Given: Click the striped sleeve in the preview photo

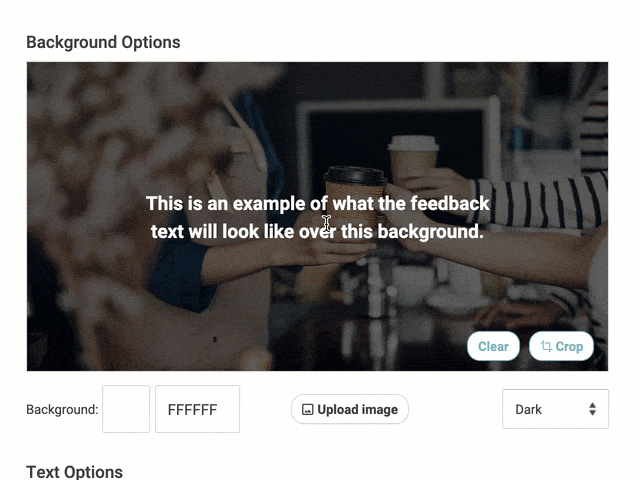Looking at the screenshot, I should [539, 200].
